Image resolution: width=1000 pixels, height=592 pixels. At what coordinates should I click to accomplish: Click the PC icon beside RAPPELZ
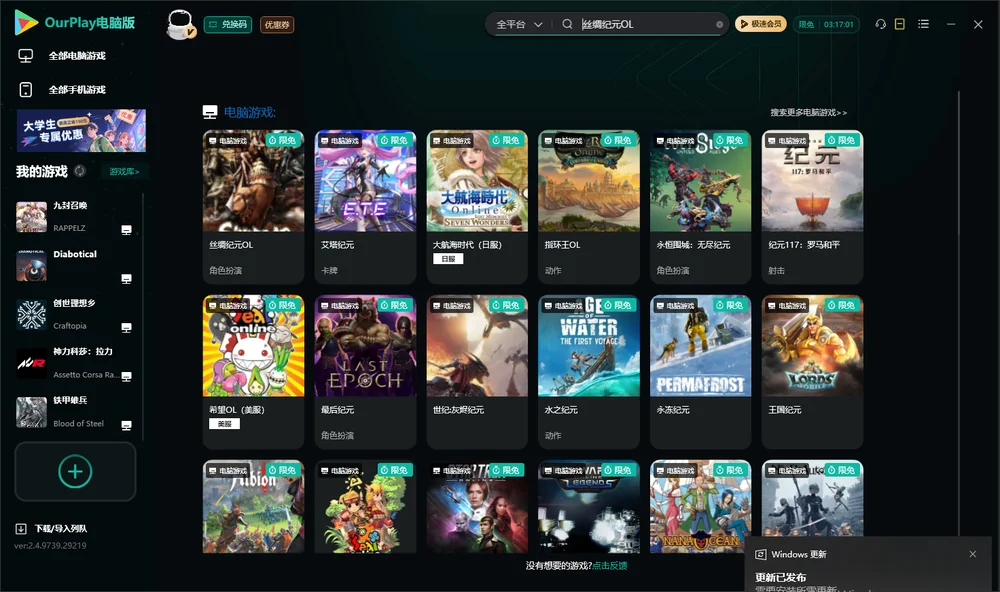126,230
